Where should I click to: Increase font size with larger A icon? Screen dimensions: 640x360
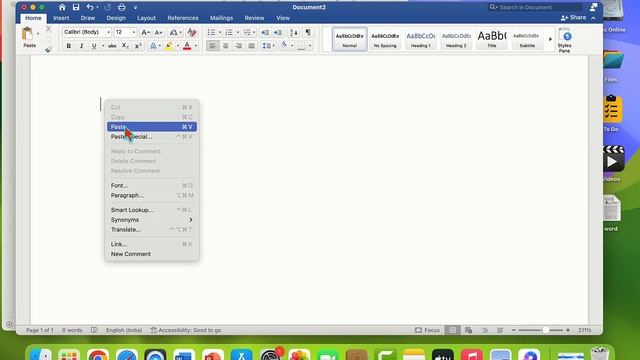click(145, 32)
